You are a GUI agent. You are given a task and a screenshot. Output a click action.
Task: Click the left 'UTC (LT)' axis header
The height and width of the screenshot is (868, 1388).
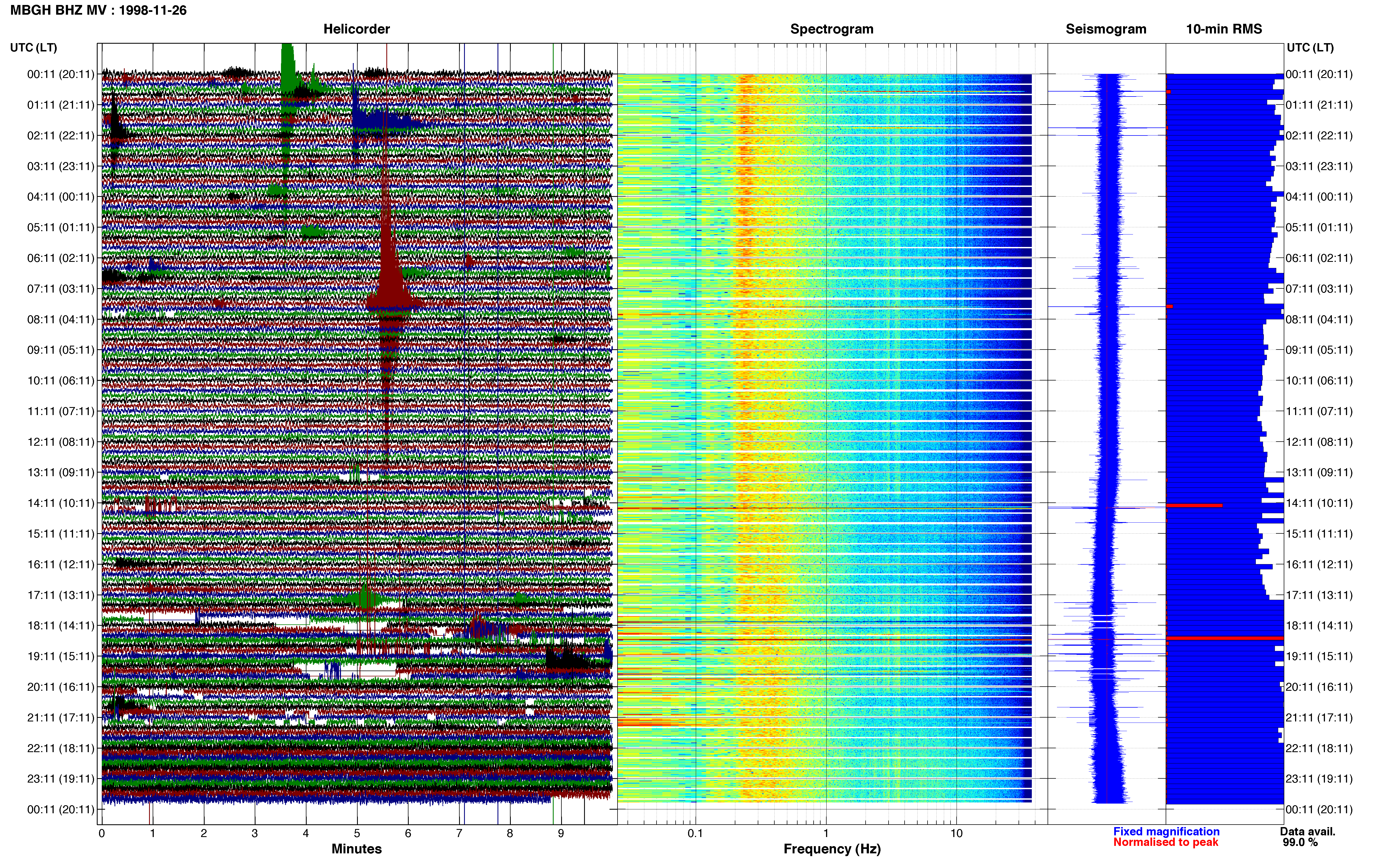point(33,48)
